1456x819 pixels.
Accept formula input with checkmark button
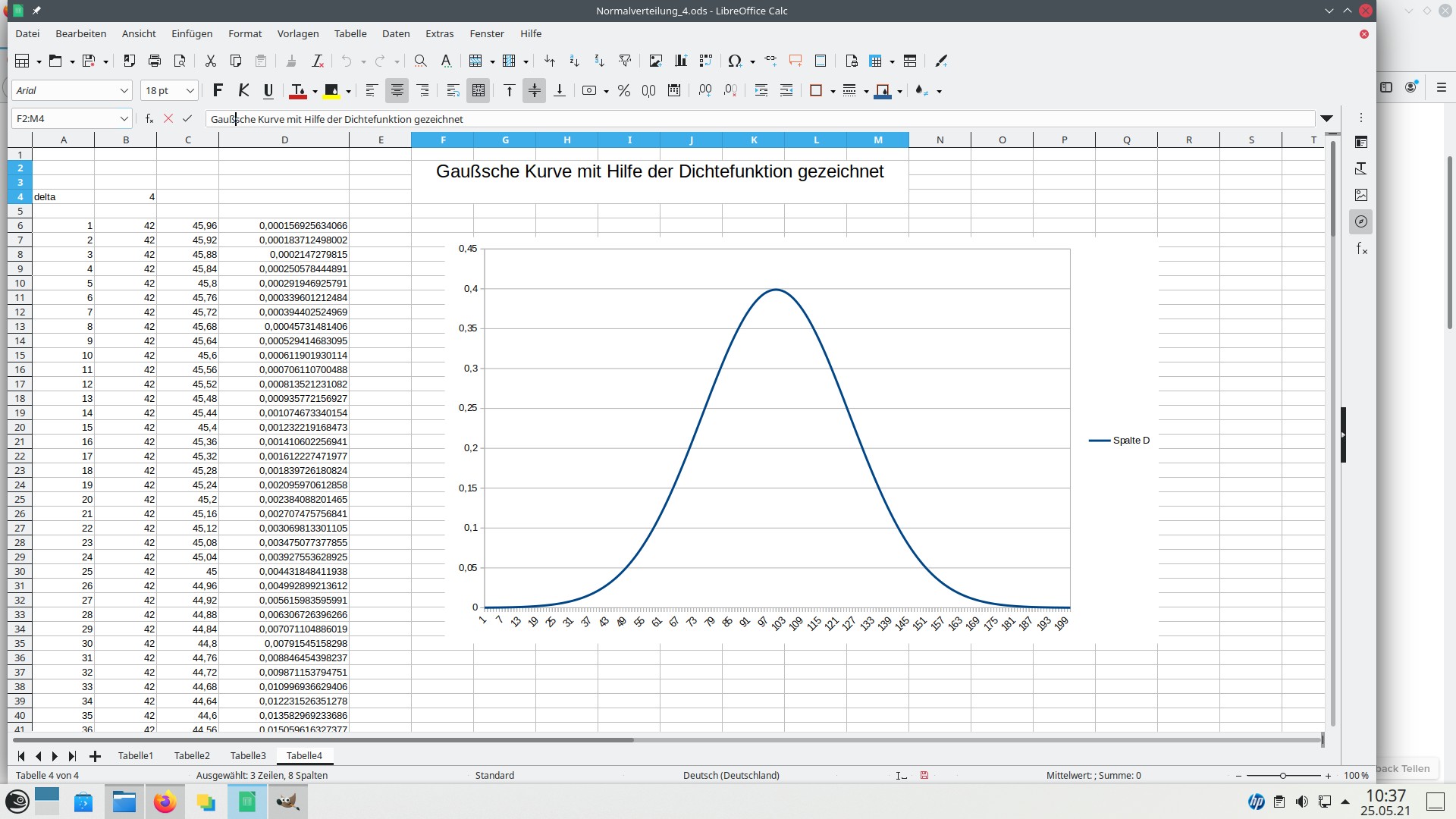pos(187,118)
